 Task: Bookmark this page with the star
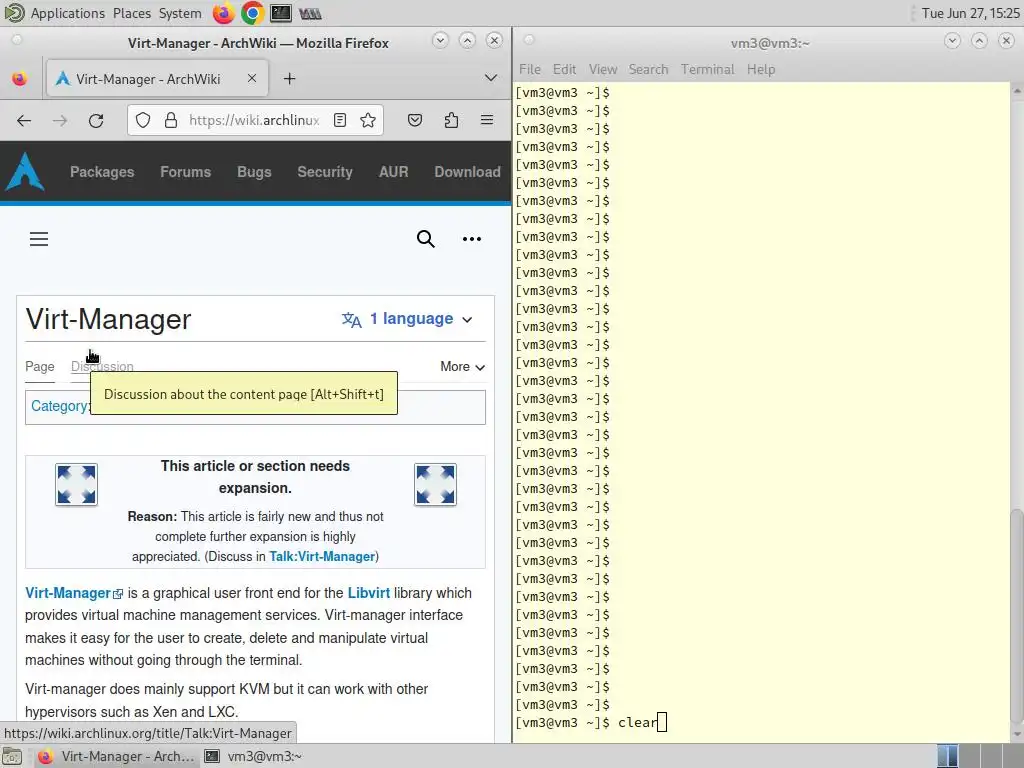pyautogui.click(x=368, y=120)
